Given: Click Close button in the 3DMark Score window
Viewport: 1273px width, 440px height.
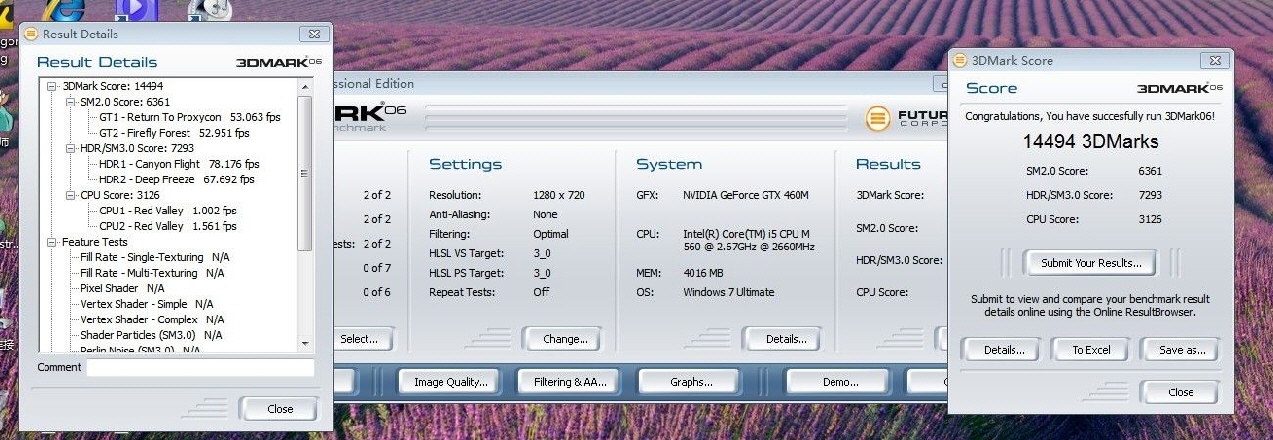Looking at the screenshot, I should [1180, 392].
